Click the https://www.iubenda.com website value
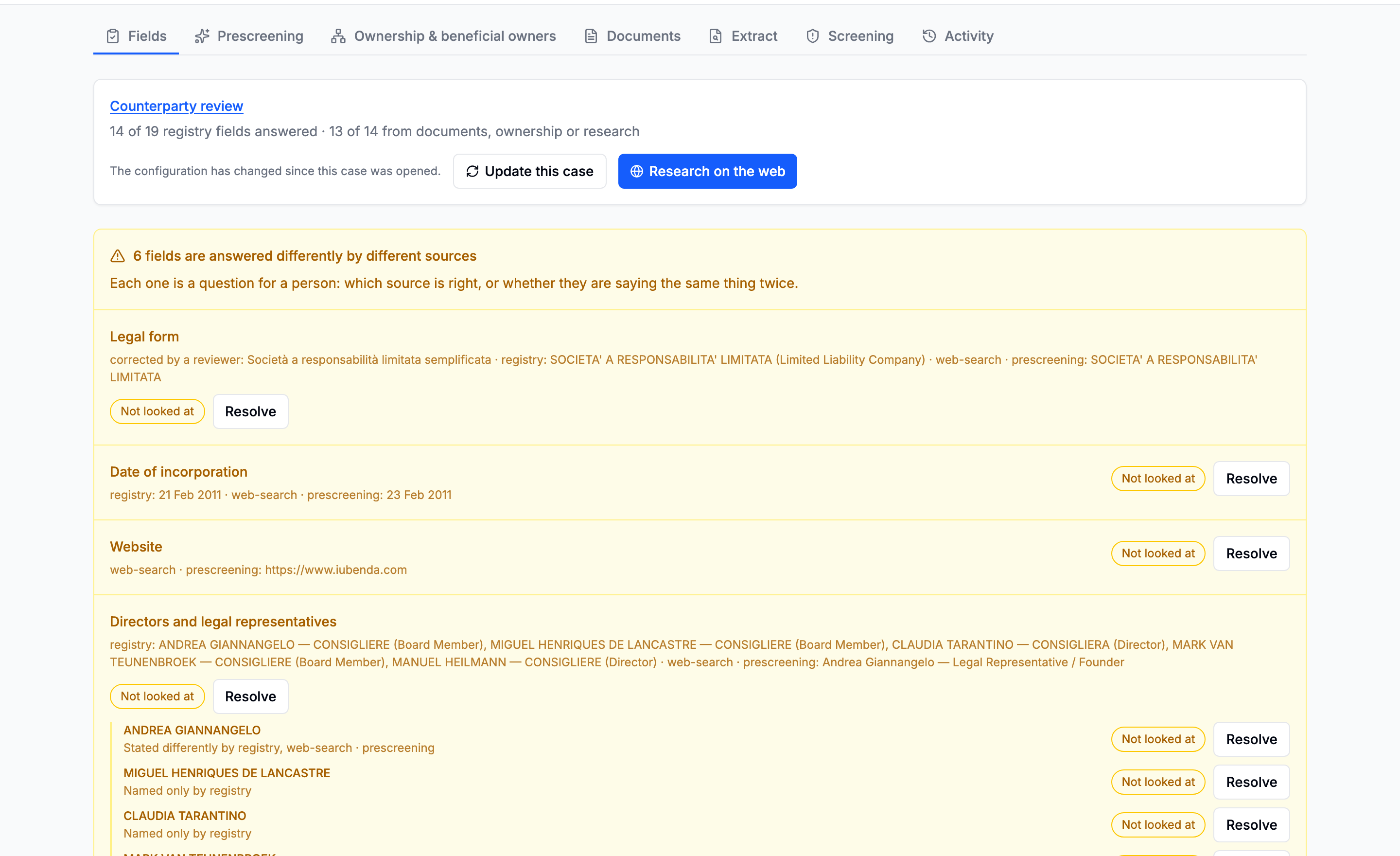The image size is (1400, 856). coord(336,570)
